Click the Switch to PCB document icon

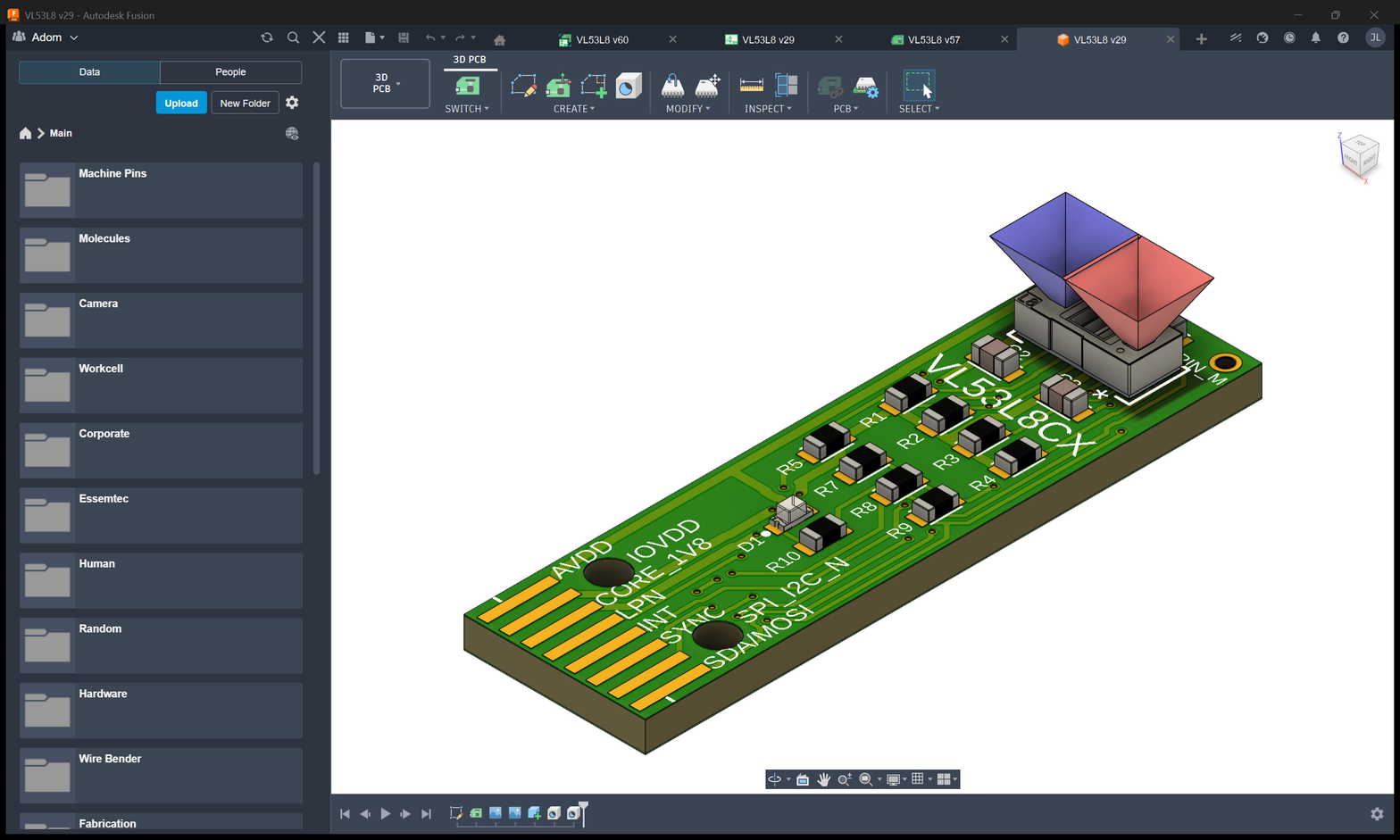point(467,86)
